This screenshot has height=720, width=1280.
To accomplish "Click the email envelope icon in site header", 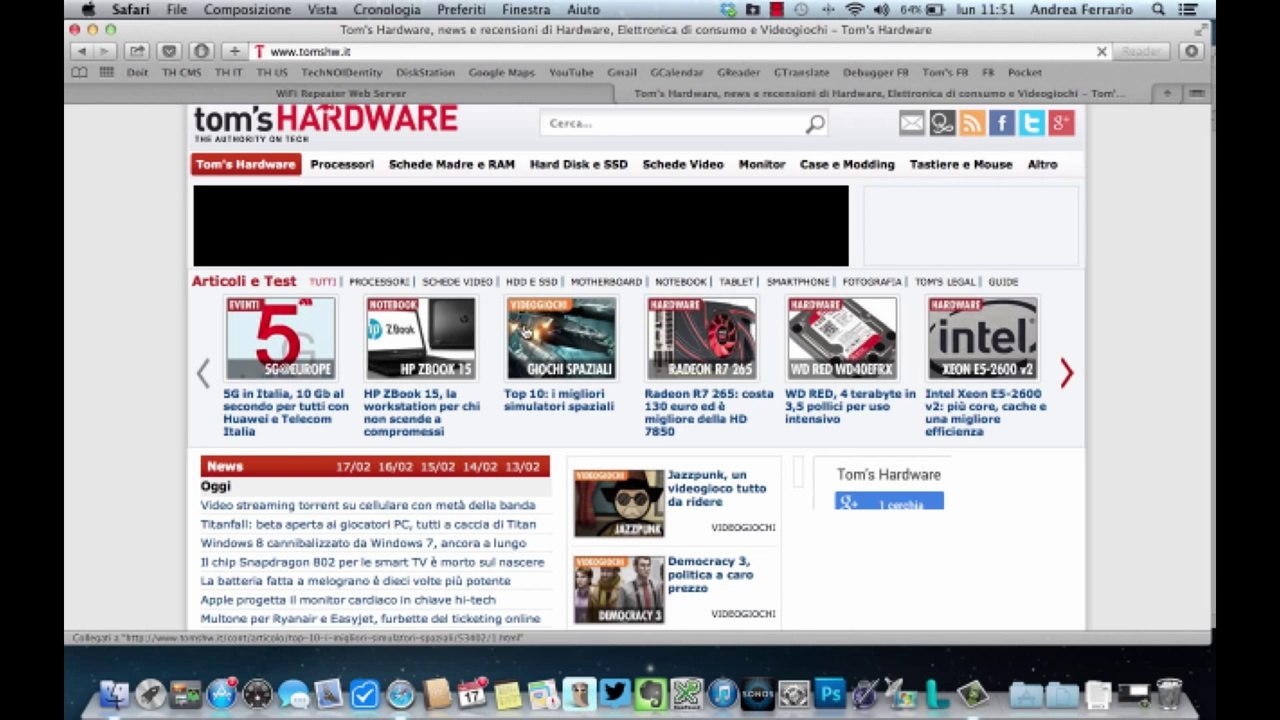I will 912,123.
